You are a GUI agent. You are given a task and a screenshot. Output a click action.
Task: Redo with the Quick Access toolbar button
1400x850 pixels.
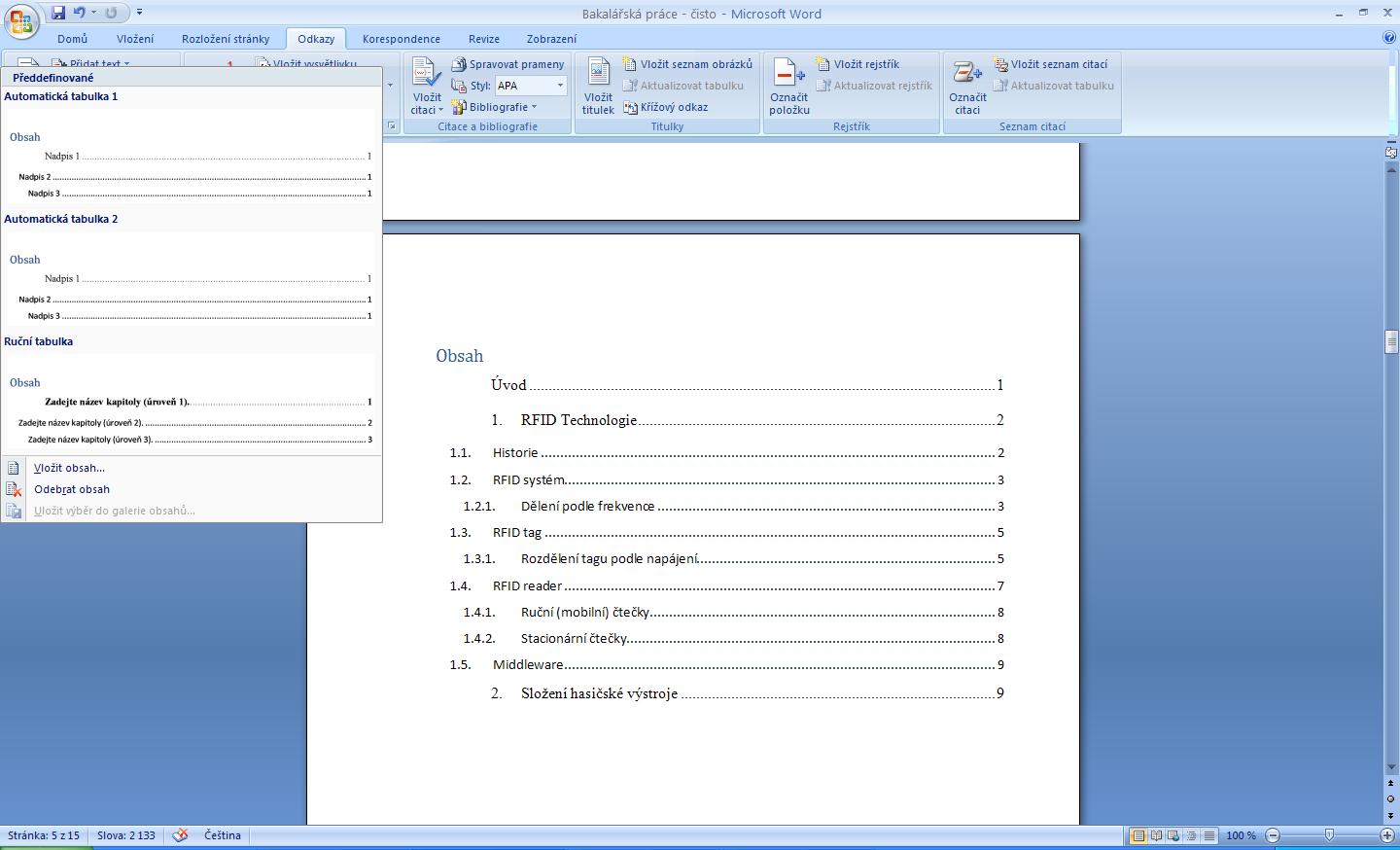pyautogui.click(x=111, y=13)
